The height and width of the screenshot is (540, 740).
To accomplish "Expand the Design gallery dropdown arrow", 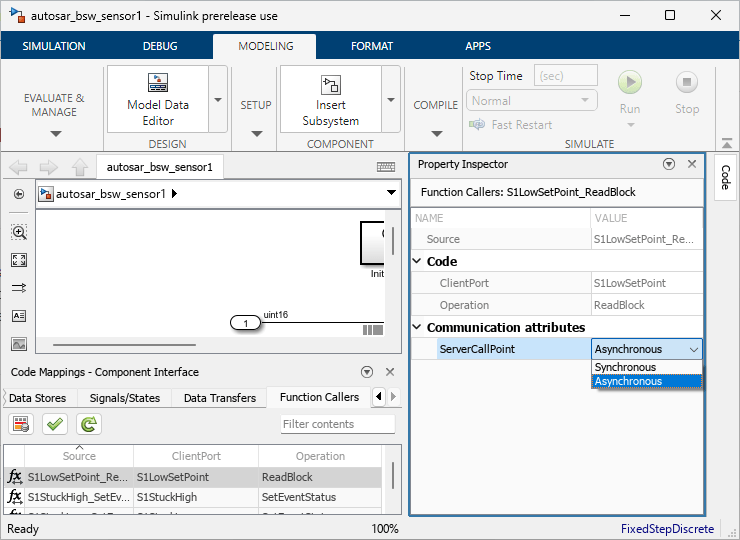I will [217, 99].
